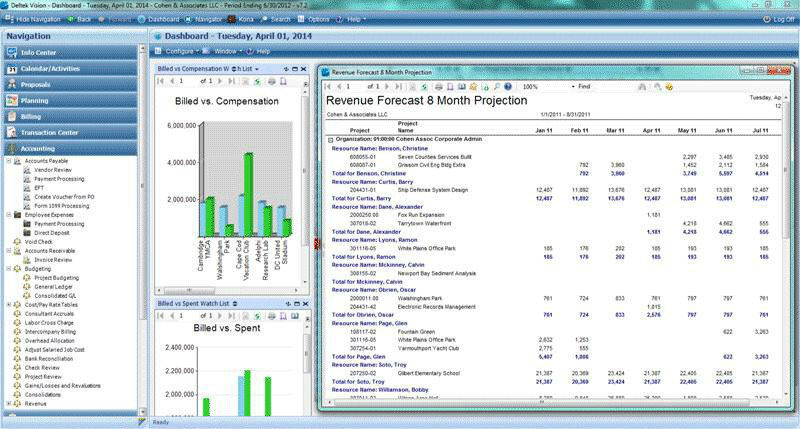This screenshot has height=429, width=800.
Task: Click the Navigation panel vertical scrollbar
Action: coord(144,240)
